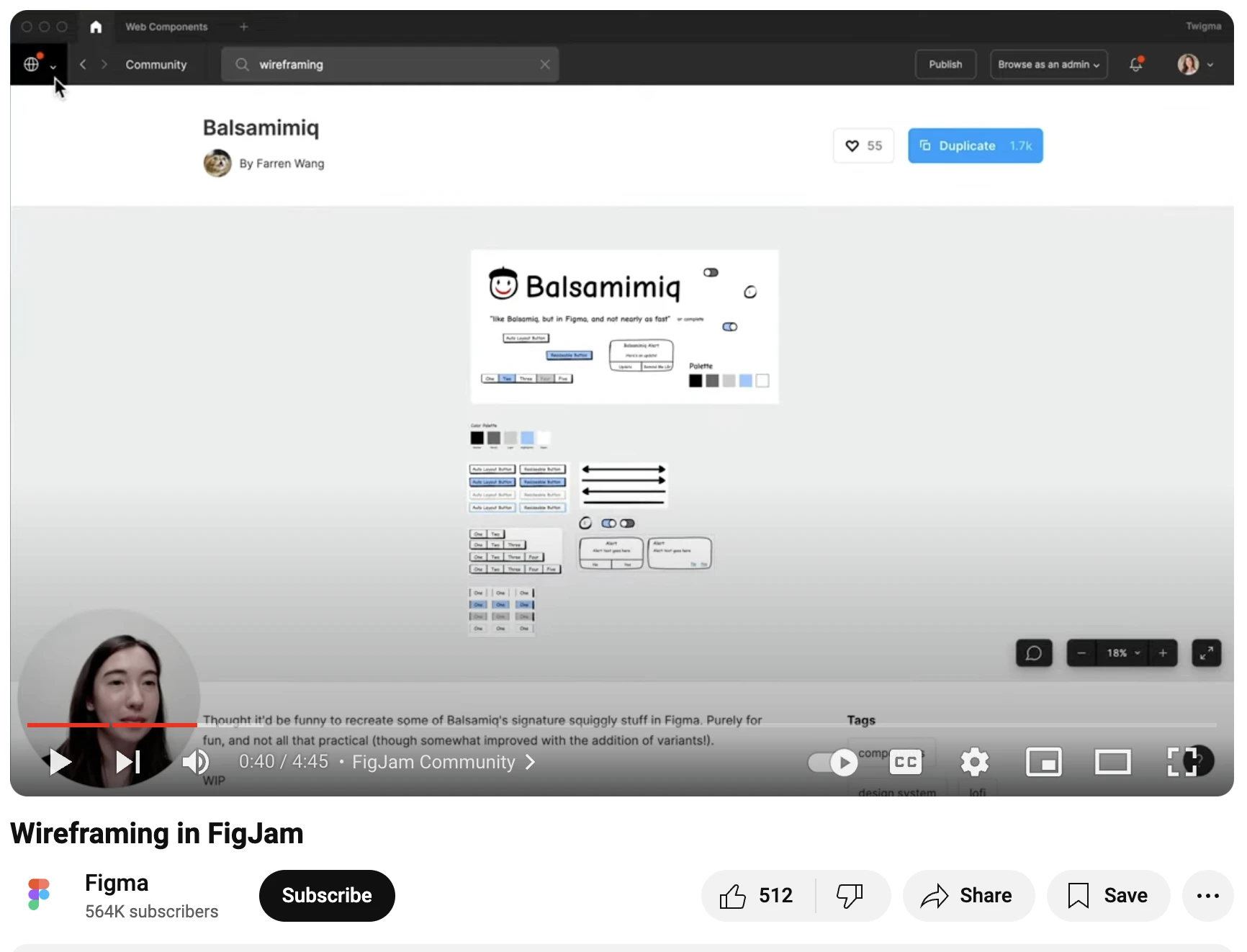
Task: Open the more actions menu
Action: (1208, 895)
